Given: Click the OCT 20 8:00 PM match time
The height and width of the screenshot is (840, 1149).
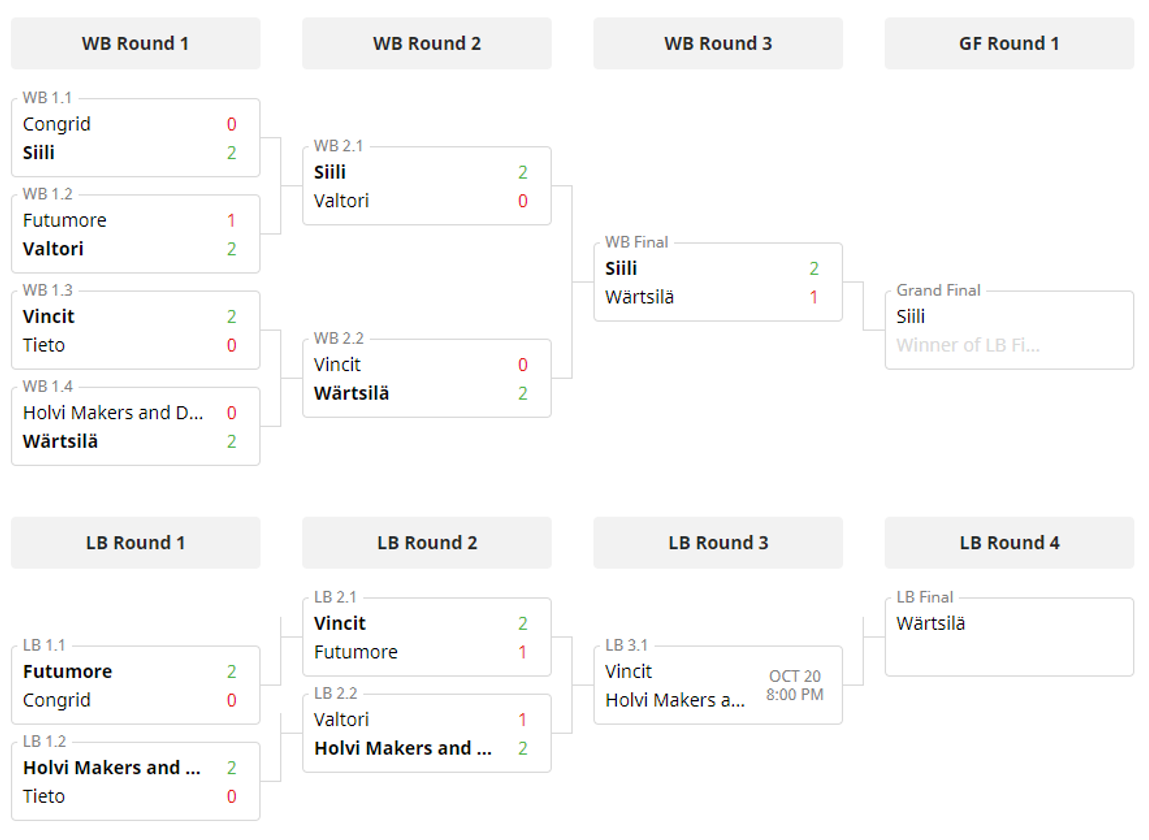Looking at the screenshot, I should coord(795,685).
